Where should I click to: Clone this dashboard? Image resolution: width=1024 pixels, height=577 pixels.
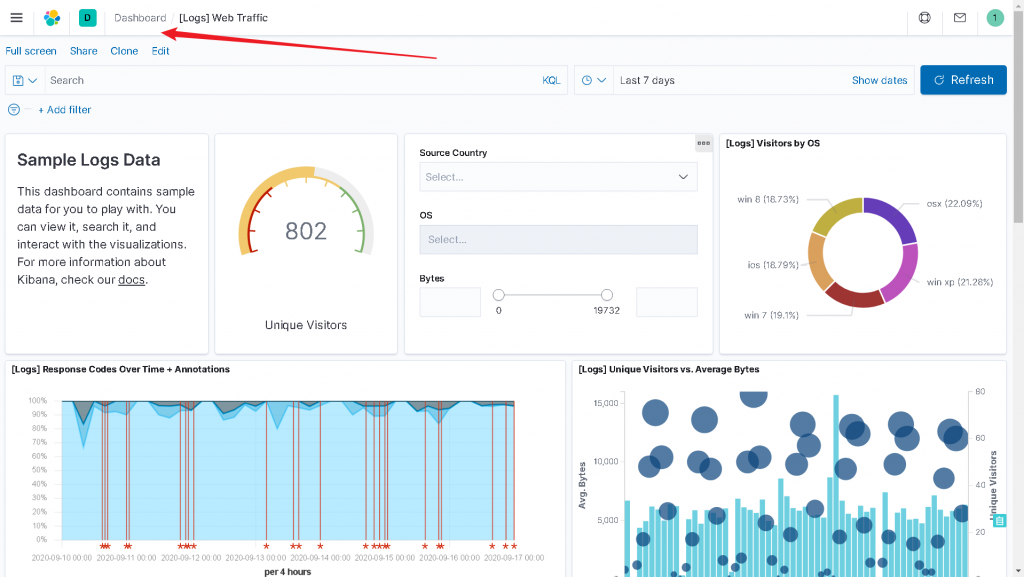(x=124, y=51)
